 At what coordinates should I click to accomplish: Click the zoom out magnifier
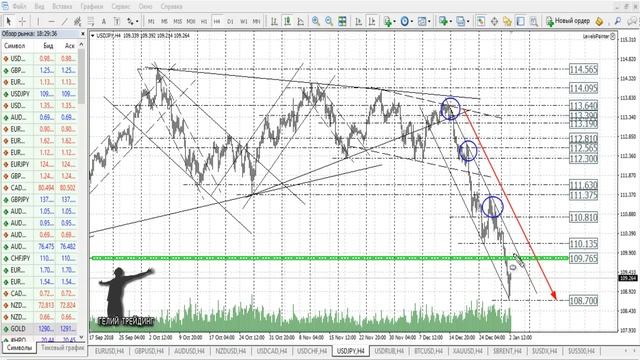coord(329,21)
